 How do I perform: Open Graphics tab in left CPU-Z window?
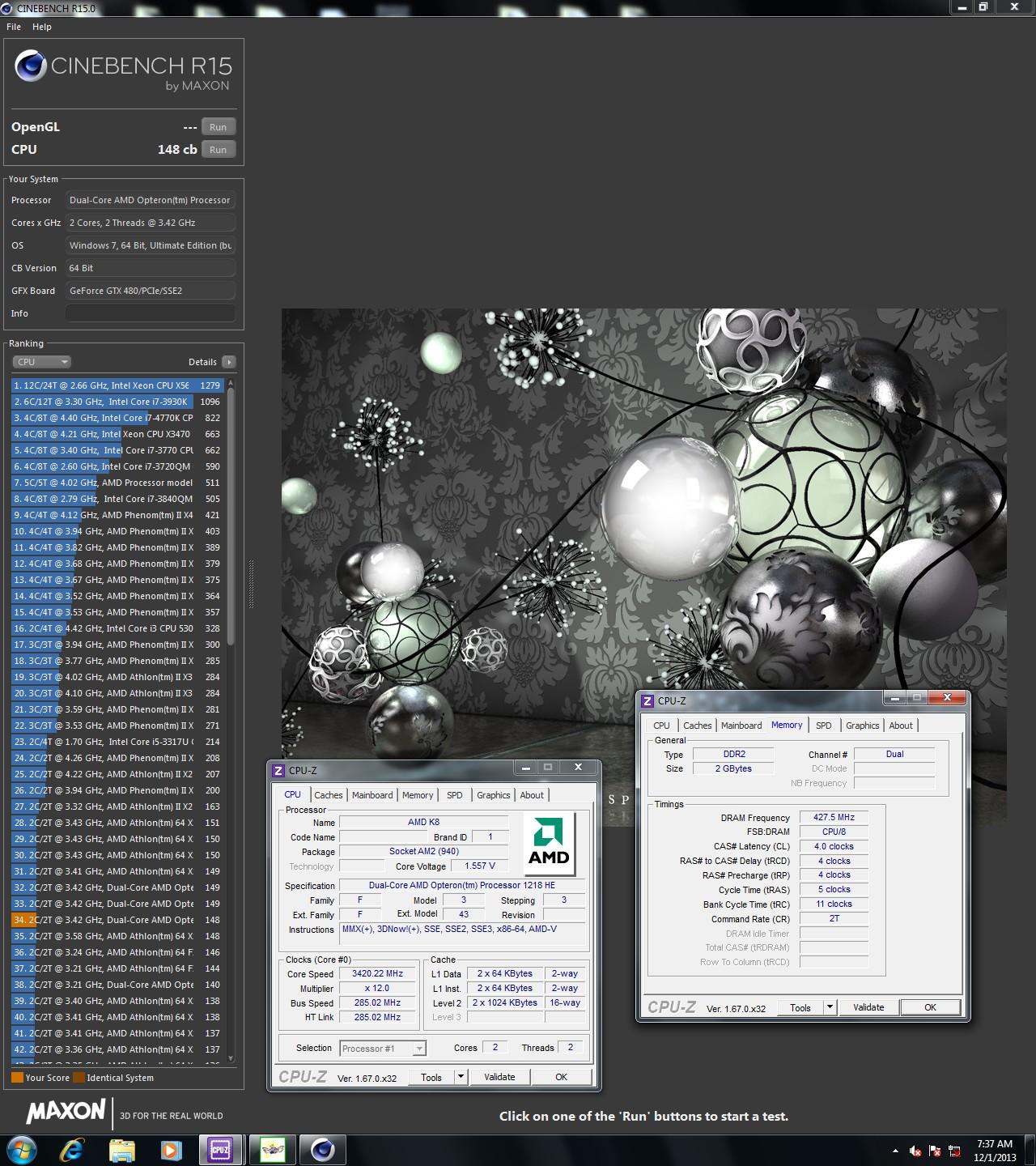tap(494, 795)
